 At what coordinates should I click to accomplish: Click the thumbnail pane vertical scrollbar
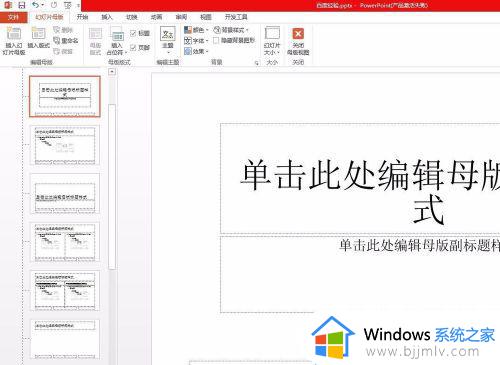pyautogui.click(x=112, y=187)
